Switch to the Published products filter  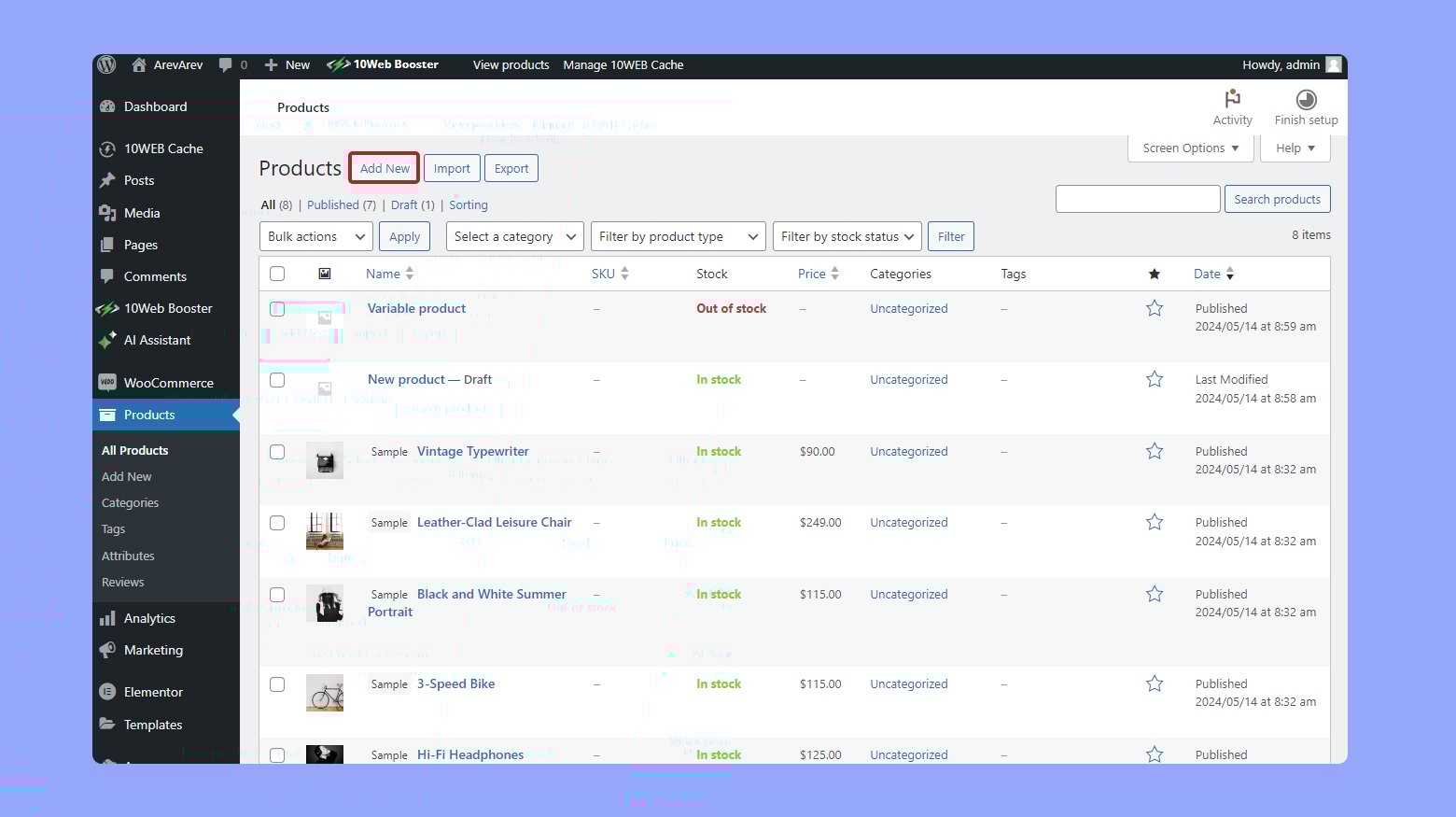pyautogui.click(x=333, y=204)
